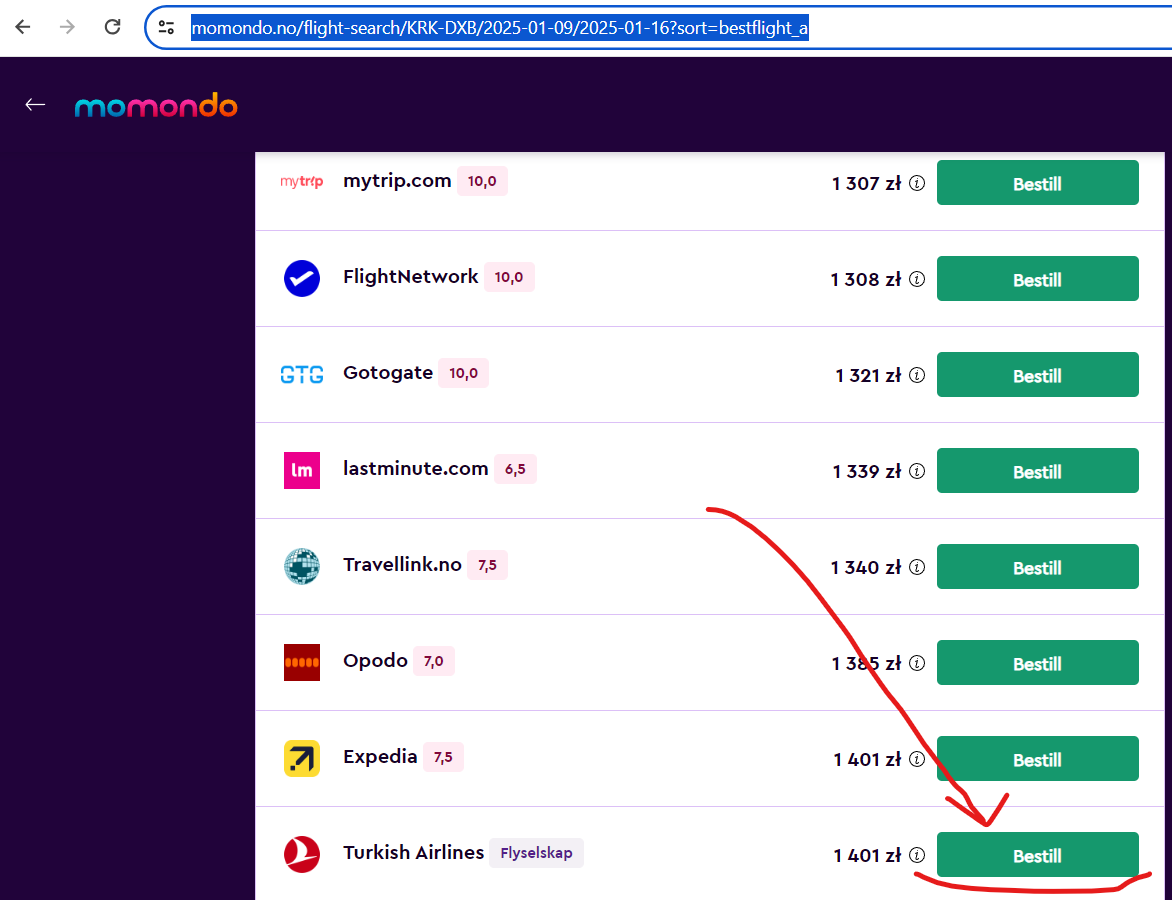
Task: Click the FlightNetwork 10,0 rating badge
Action: [509, 277]
